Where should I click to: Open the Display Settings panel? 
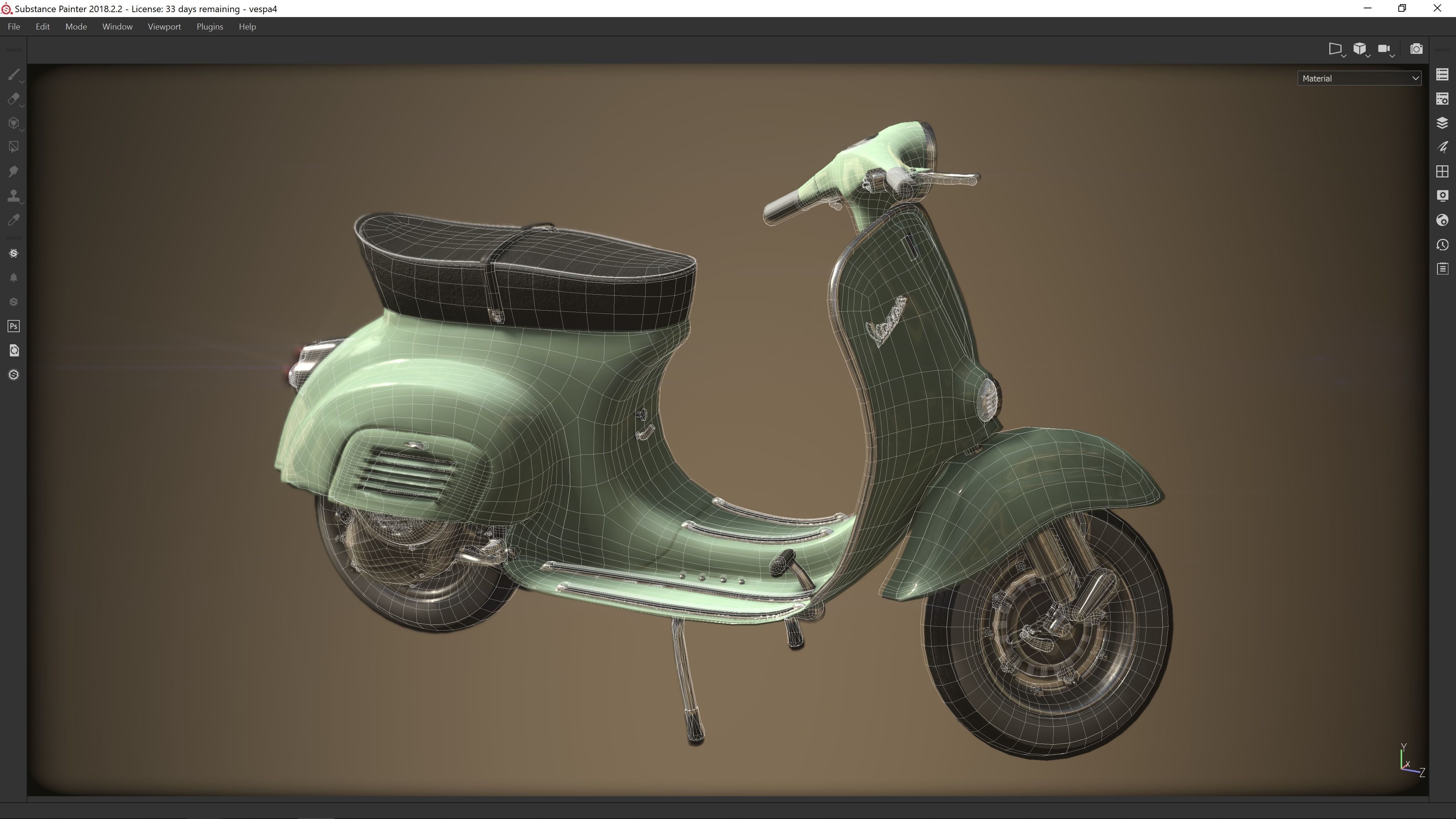coord(1442,196)
